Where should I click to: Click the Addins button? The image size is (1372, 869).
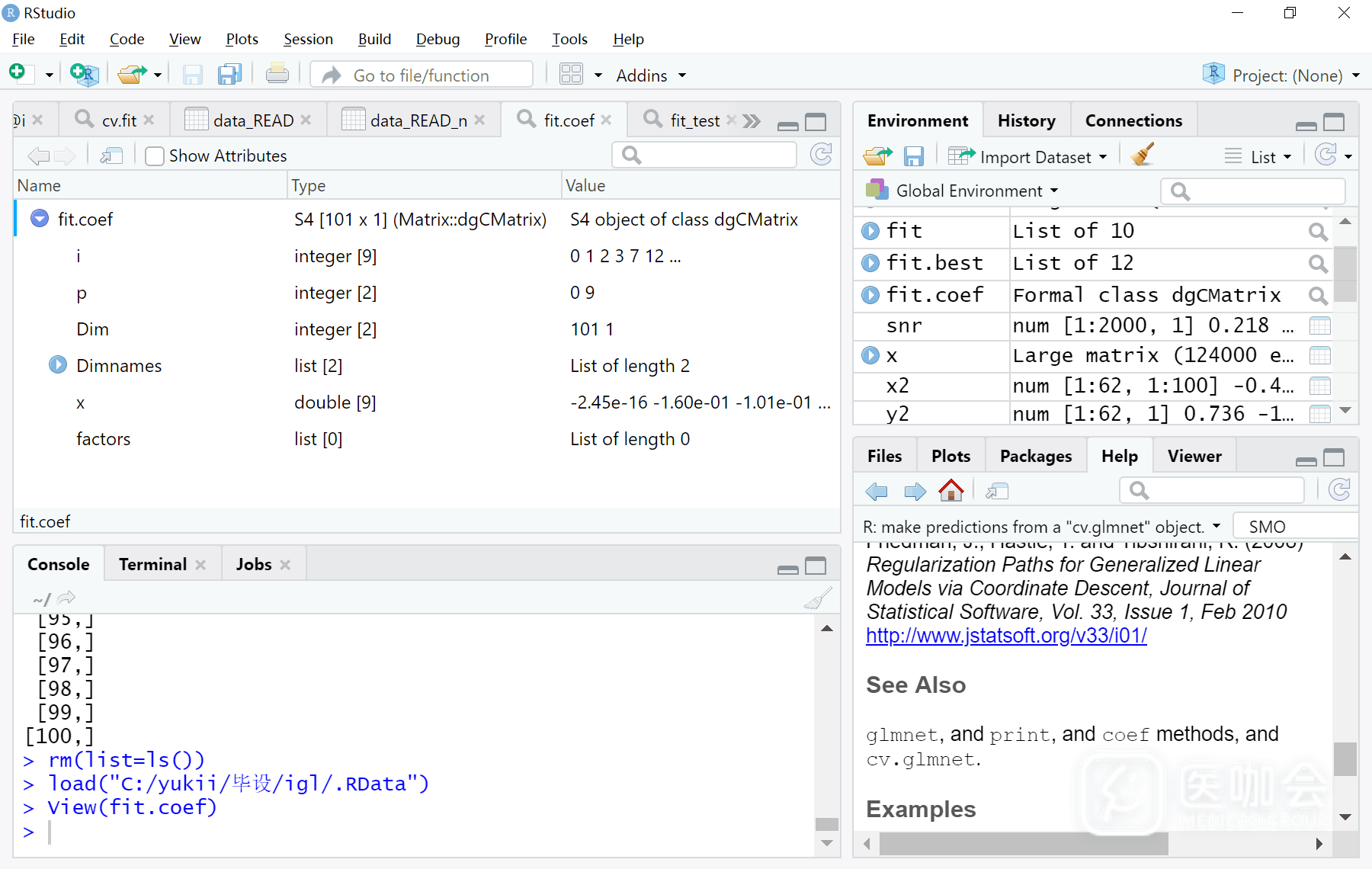point(650,75)
